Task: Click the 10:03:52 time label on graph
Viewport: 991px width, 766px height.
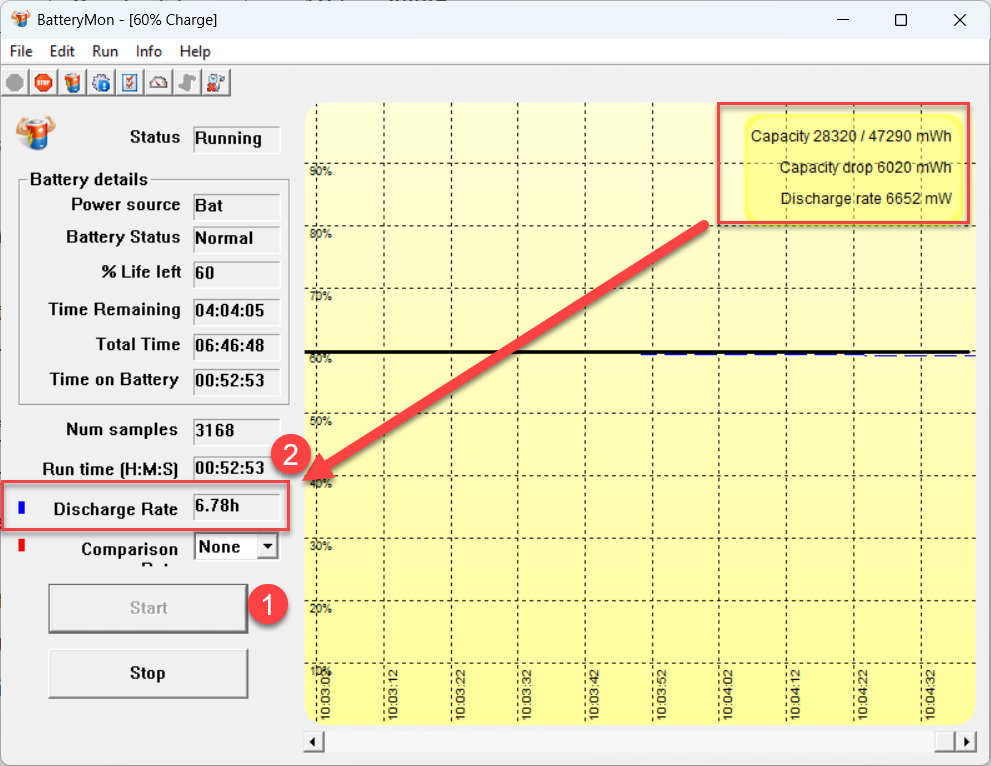Action: click(661, 695)
